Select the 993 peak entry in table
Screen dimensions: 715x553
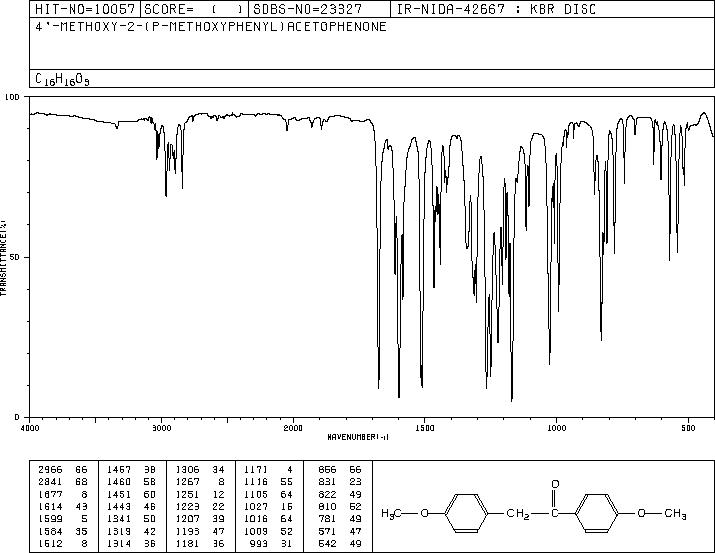point(272,544)
